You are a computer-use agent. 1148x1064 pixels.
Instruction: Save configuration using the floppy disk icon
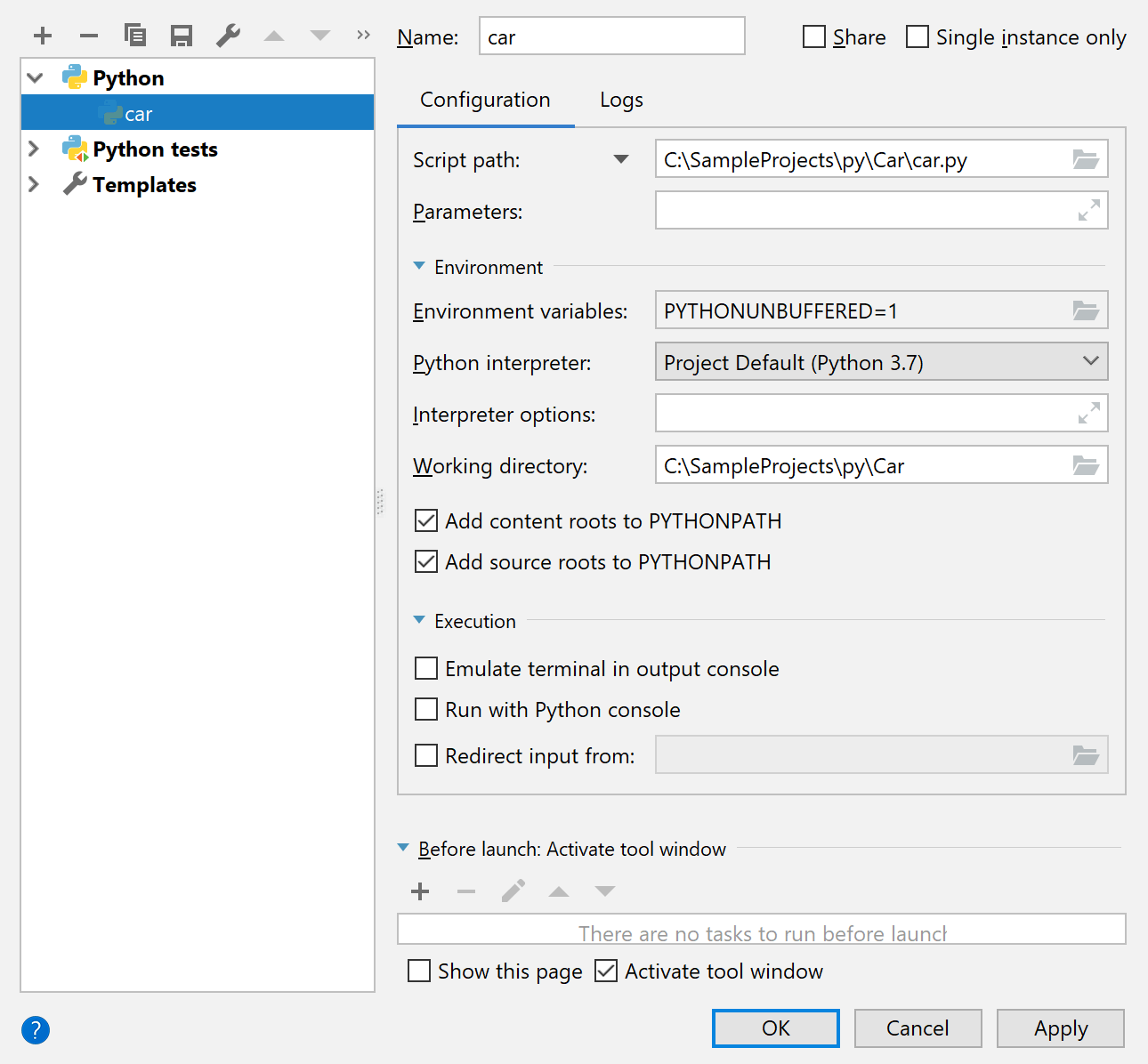click(x=182, y=36)
